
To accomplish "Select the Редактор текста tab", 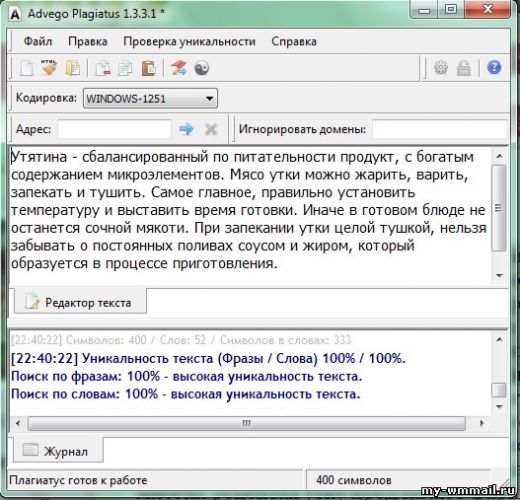I will [80, 302].
